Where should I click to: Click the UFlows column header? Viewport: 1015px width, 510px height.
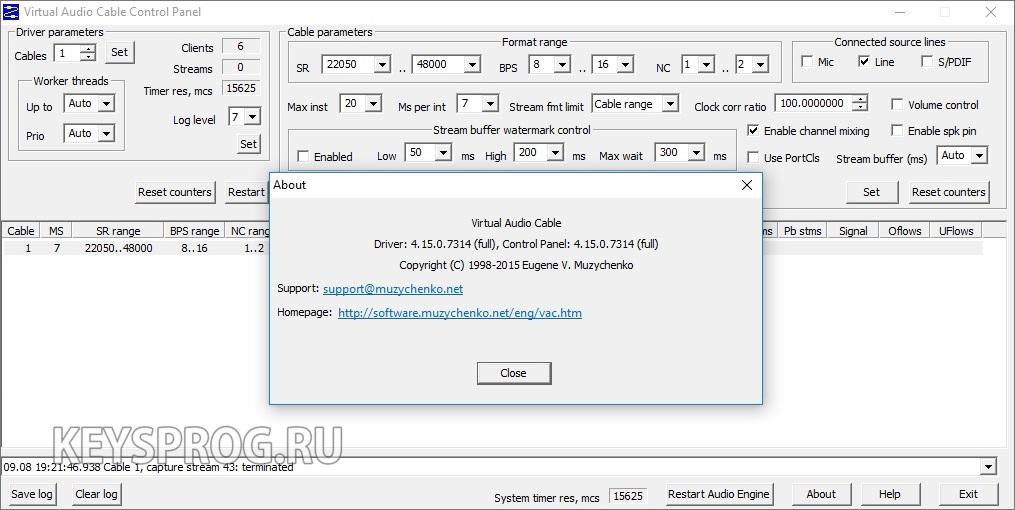tap(956, 230)
